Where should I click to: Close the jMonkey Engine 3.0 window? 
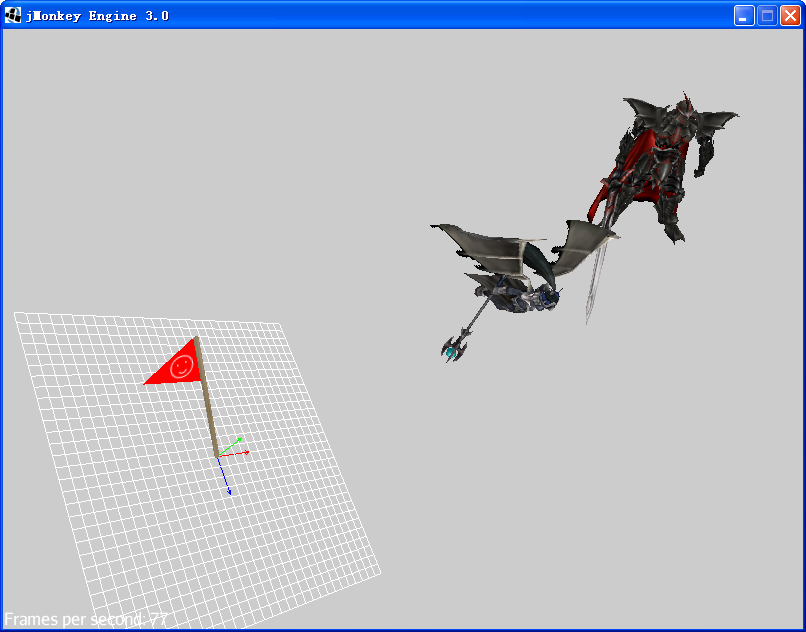pos(790,15)
